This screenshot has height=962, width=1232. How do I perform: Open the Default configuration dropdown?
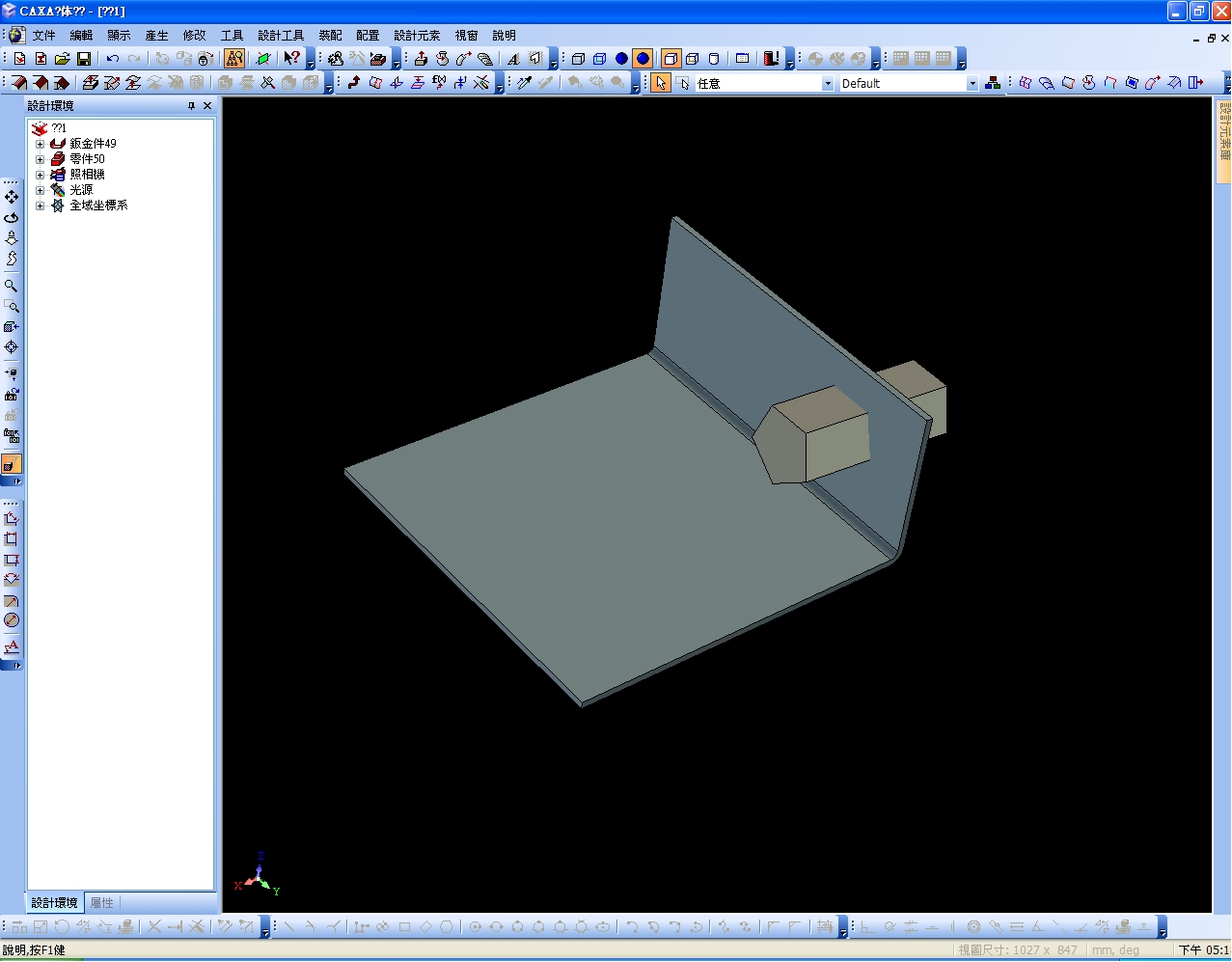point(972,84)
